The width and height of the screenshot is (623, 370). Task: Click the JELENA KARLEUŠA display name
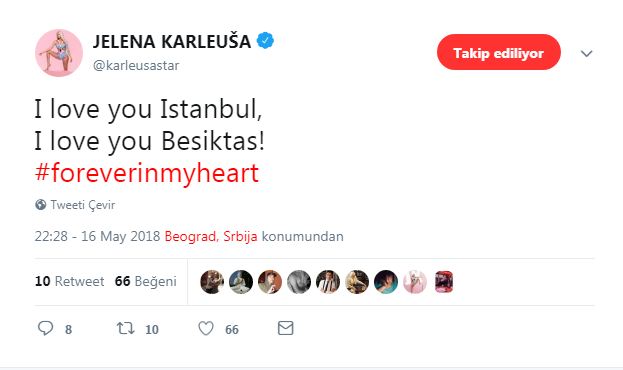click(172, 41)
